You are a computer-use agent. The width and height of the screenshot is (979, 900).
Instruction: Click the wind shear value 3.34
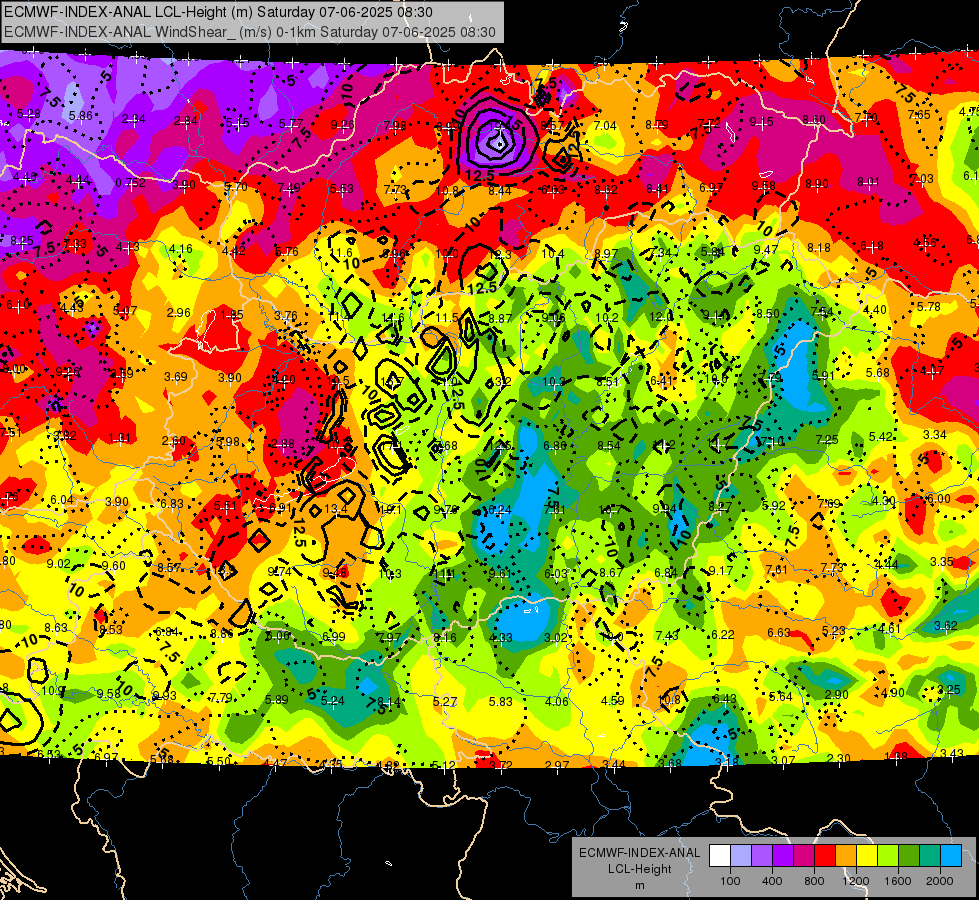935,434
